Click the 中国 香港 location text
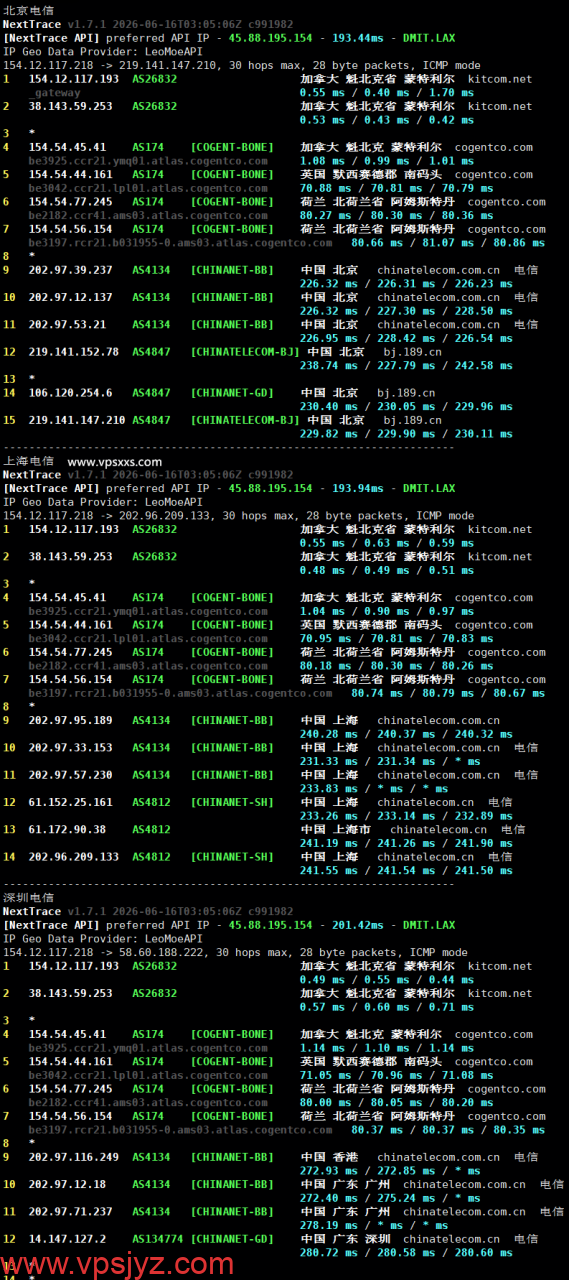 tap(329, 1157)
